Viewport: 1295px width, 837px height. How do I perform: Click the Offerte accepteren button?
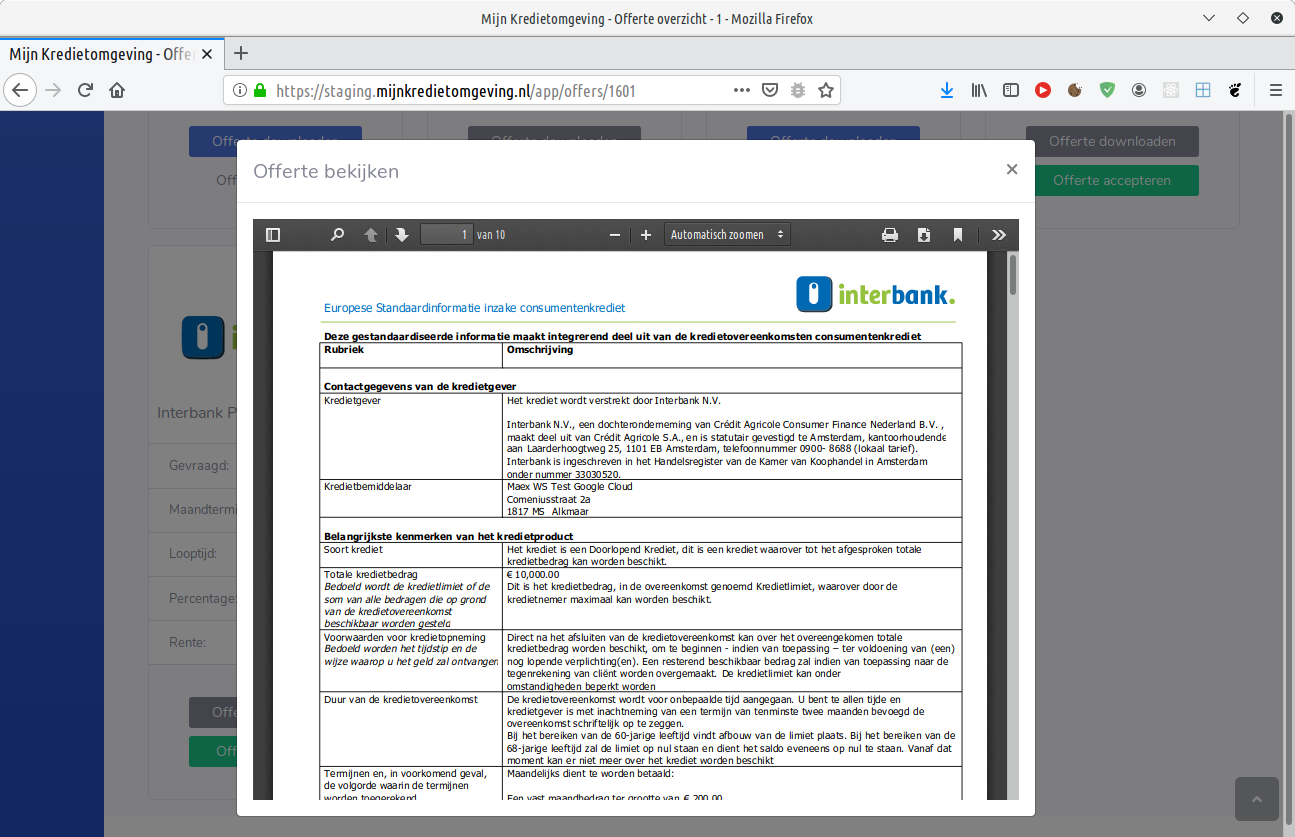coord(1111,181)
